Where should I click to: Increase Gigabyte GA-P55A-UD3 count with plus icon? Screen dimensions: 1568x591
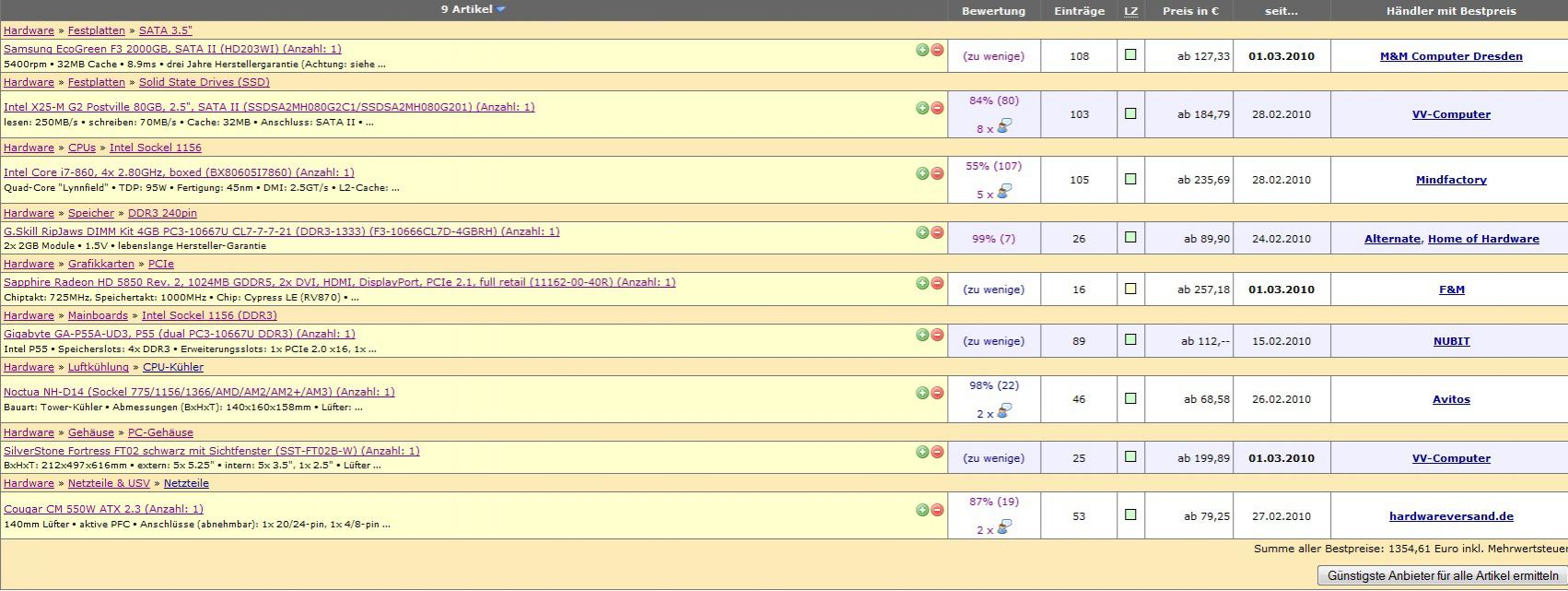[922, 335]
